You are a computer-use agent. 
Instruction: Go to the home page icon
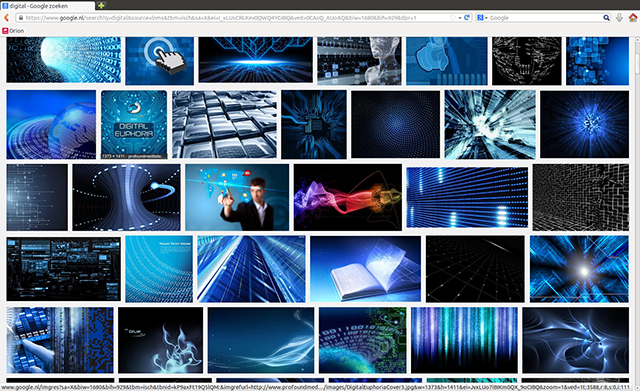click(633, 18)
